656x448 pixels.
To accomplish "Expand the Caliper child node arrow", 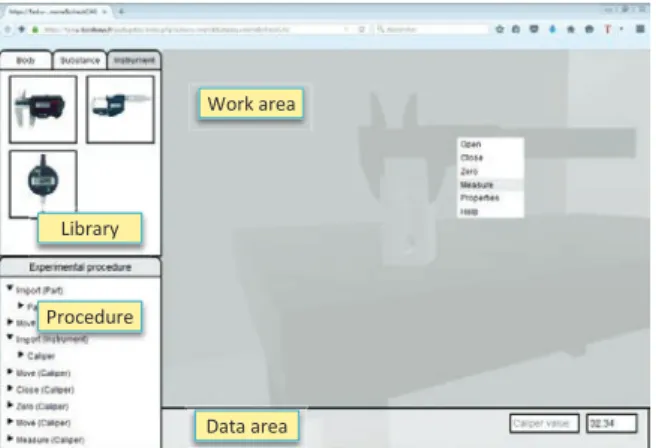I will coord(20,355).
